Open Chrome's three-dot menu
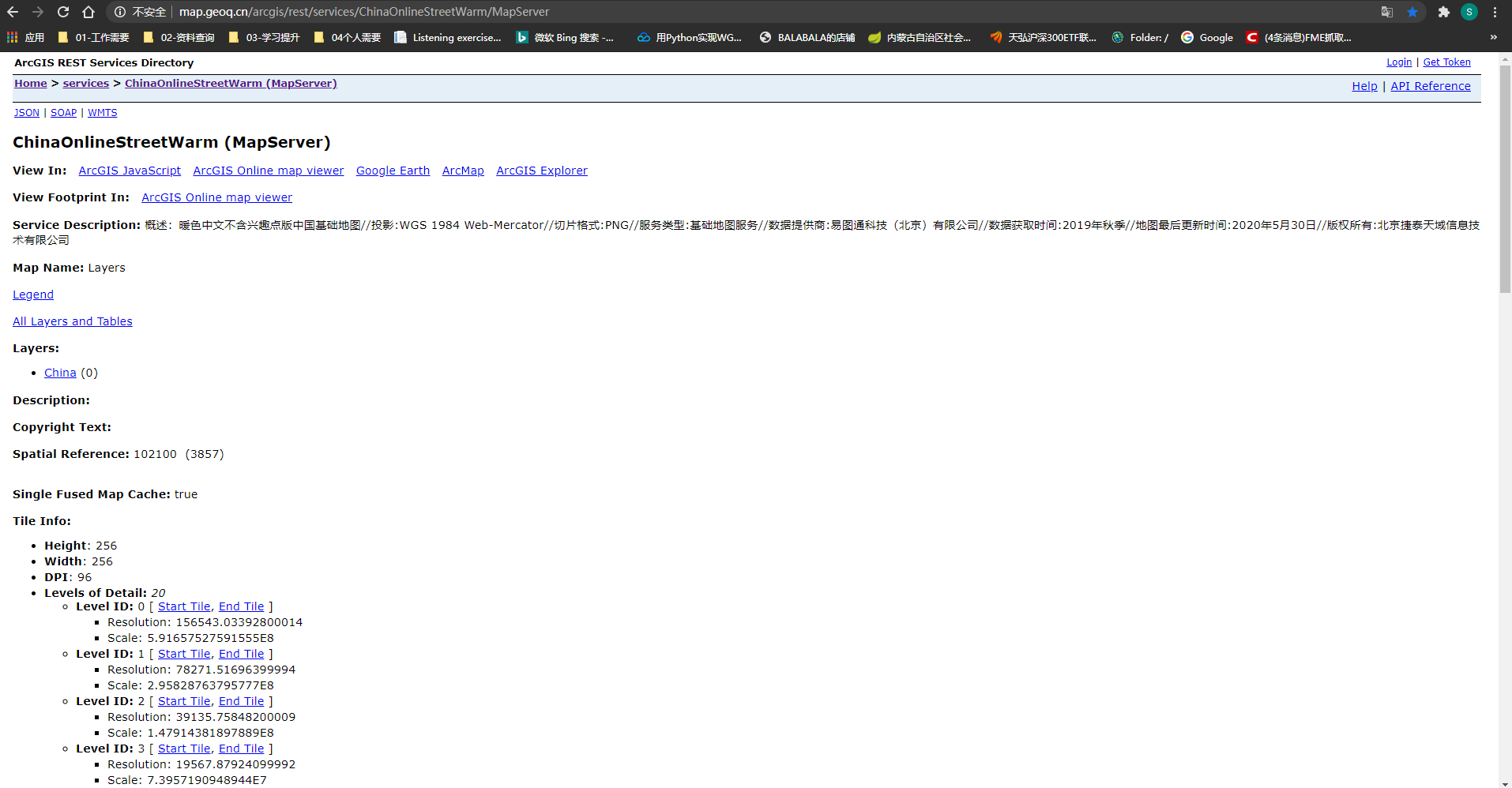Image resolution: width=1512 pixels, height=788 pixels. tap(1495, 12)
